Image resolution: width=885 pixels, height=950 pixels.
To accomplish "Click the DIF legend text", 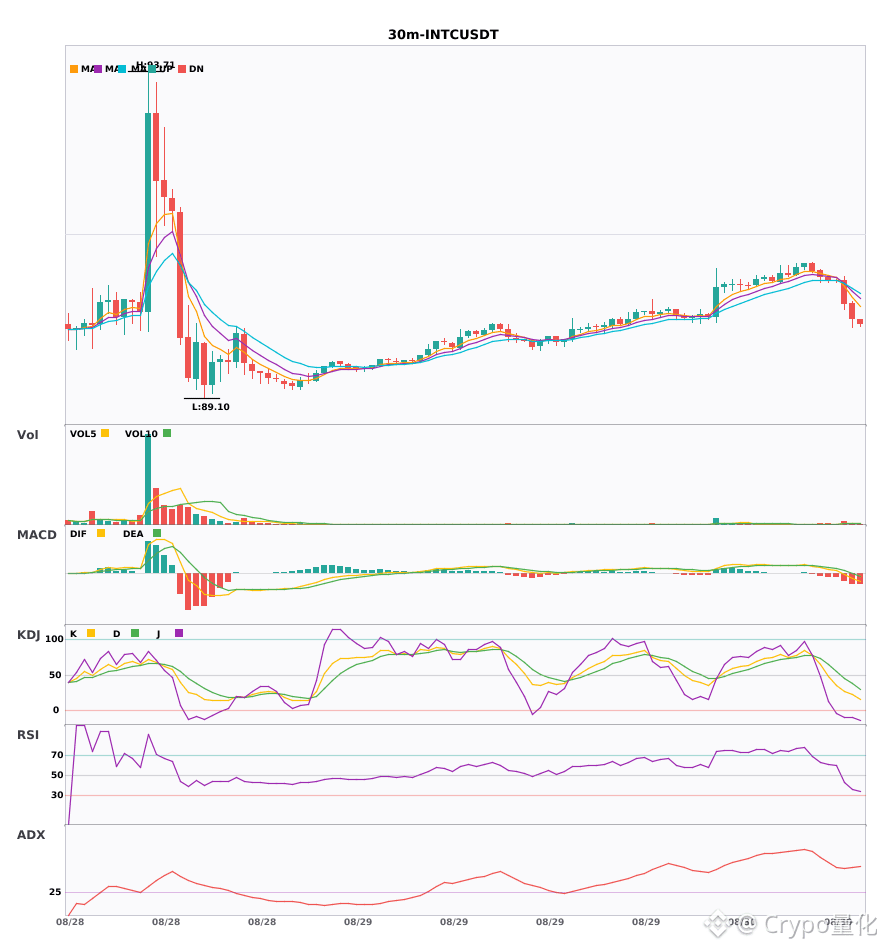I will [78, 534].
